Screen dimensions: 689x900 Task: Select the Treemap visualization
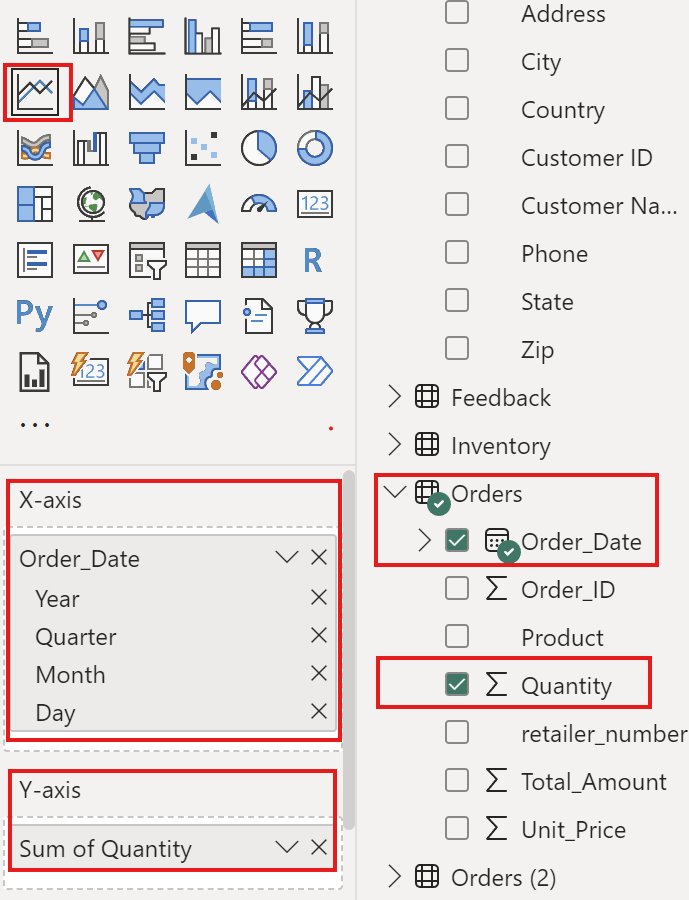(35, 204)
